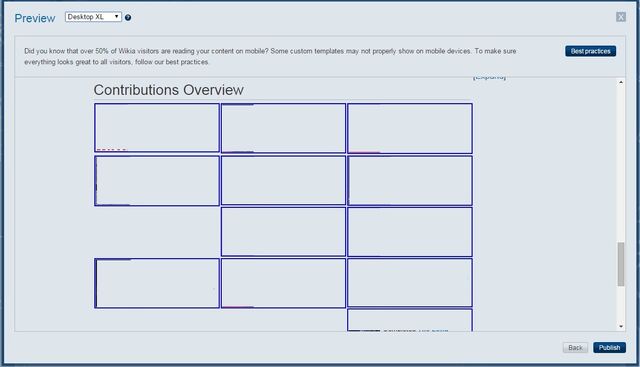Publish the page

pyautogui.click(x=609, y=347)
